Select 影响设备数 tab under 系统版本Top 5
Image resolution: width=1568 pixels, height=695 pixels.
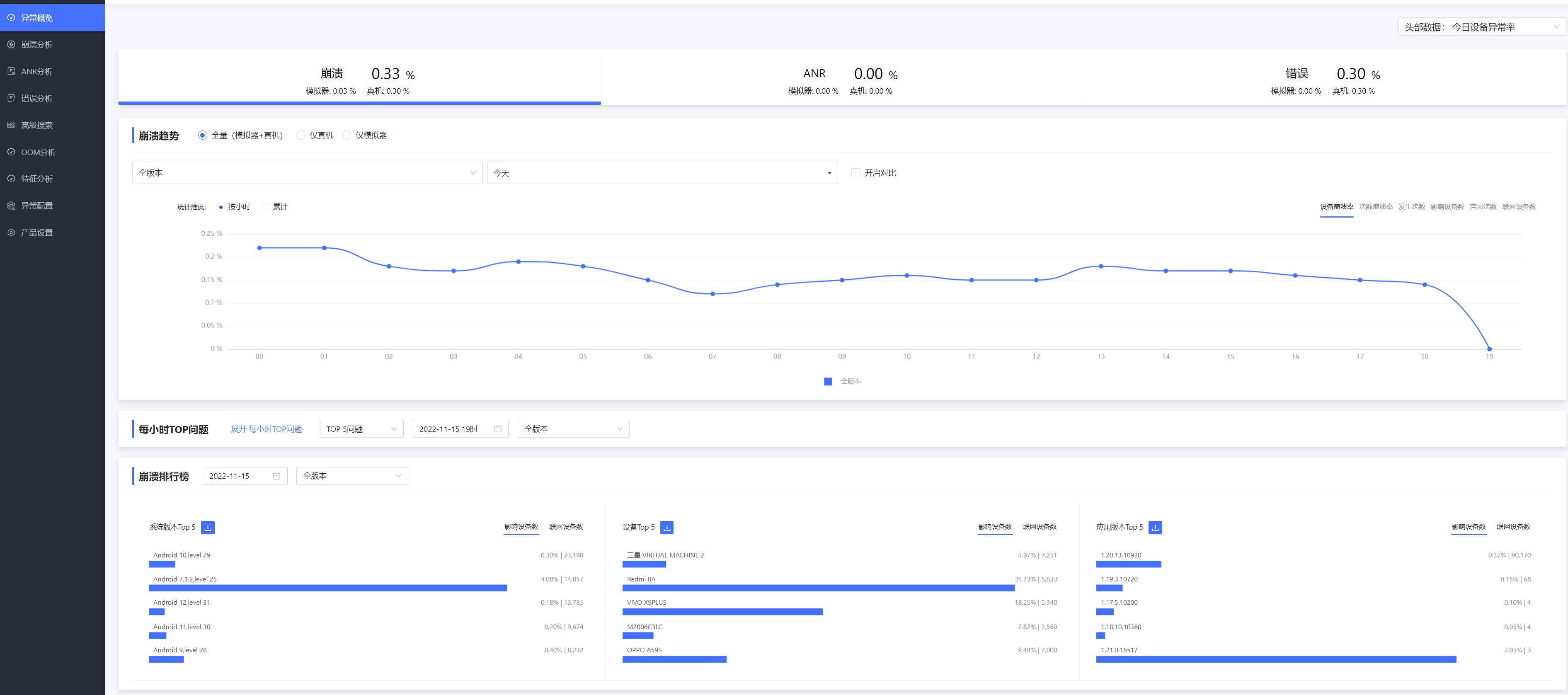[x=521, y=527]
